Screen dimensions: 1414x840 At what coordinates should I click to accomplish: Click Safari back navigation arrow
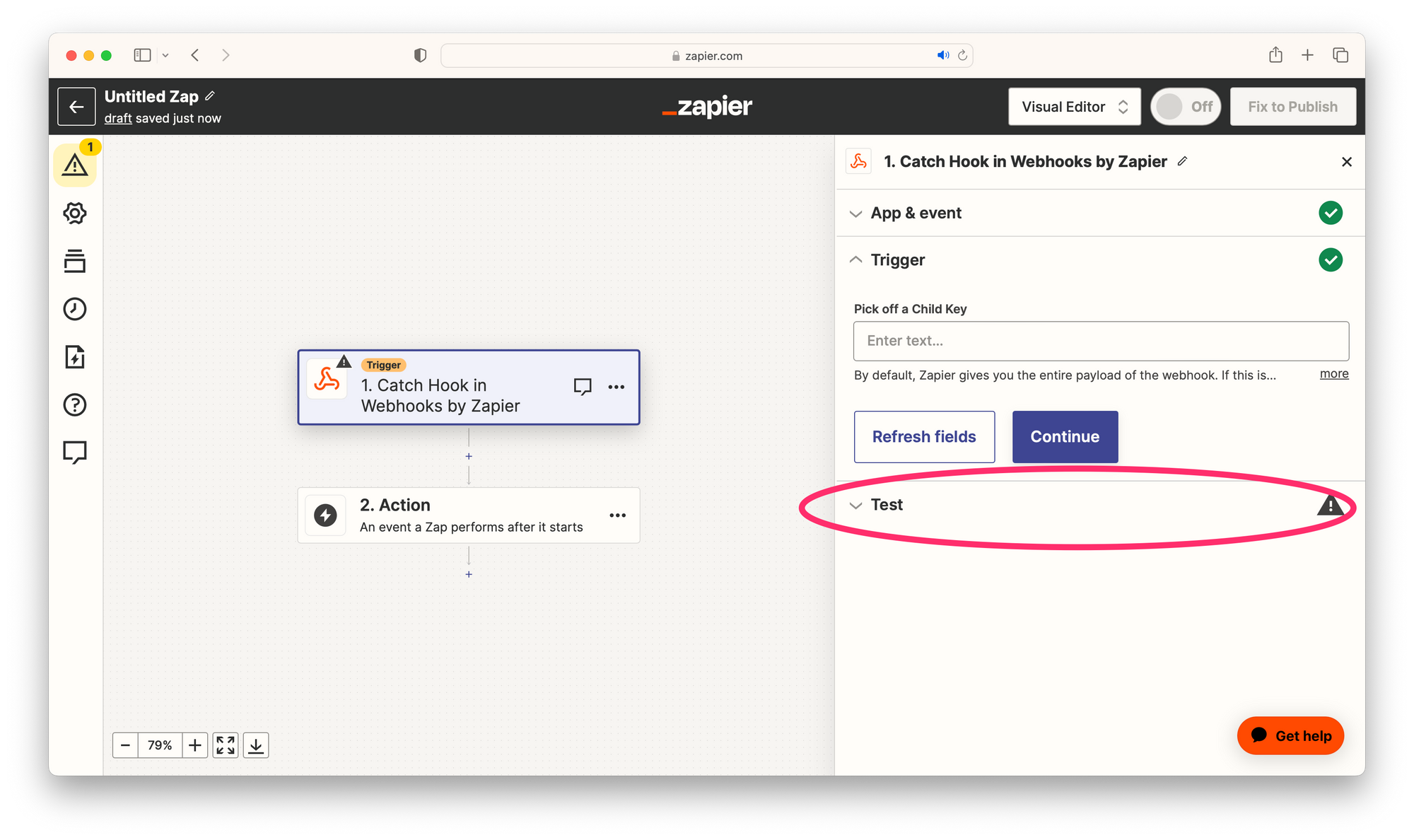[x=195, y=55]
